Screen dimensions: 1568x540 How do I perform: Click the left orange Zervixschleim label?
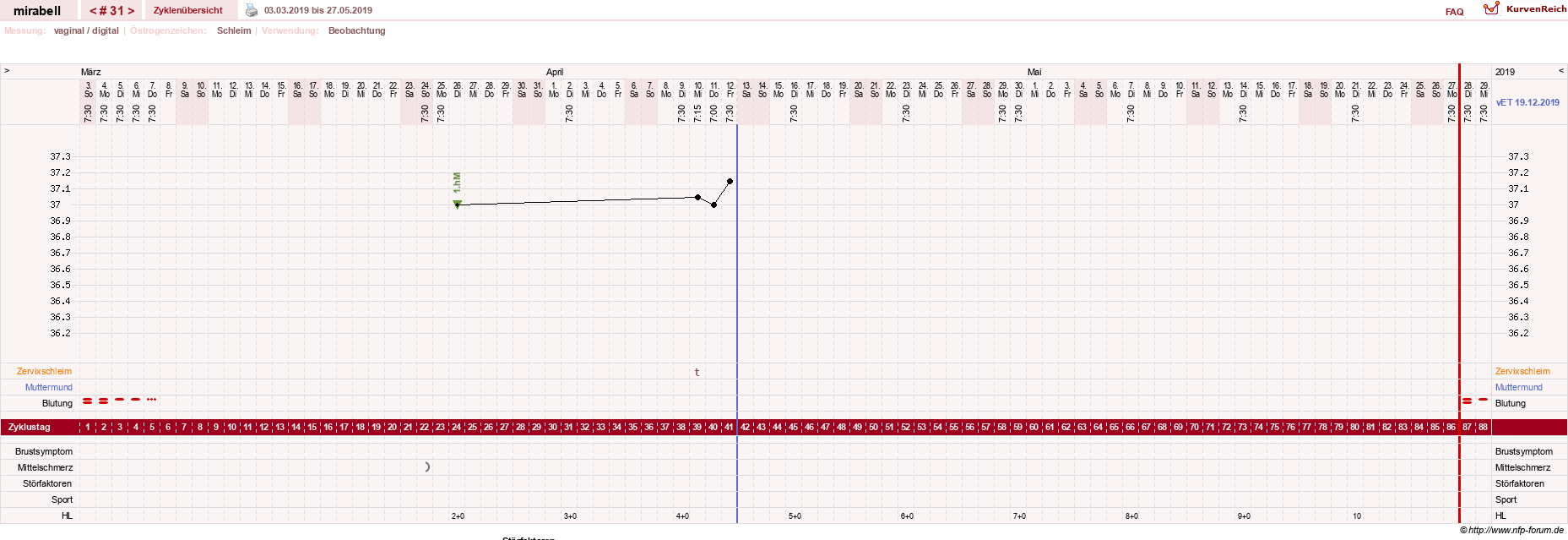click(x=44, y=371)
